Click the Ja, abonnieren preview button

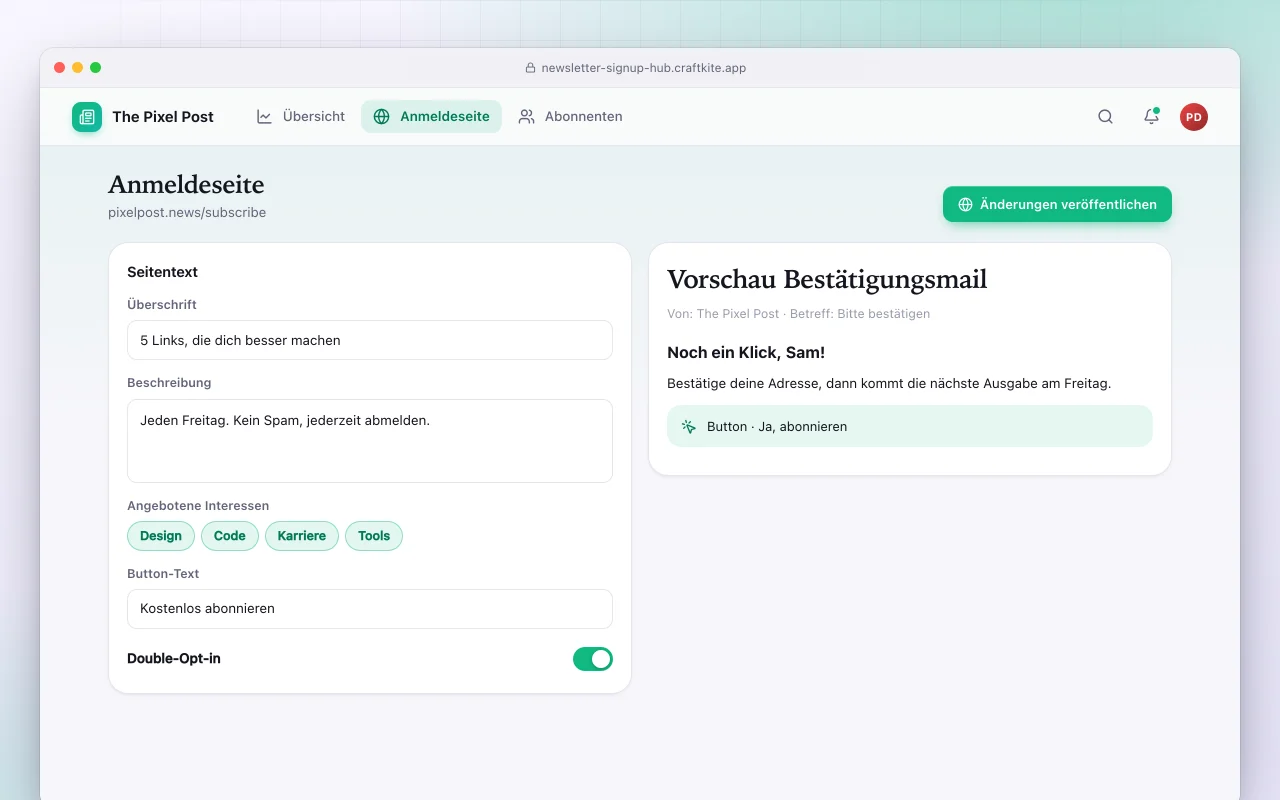click(910, 426)
